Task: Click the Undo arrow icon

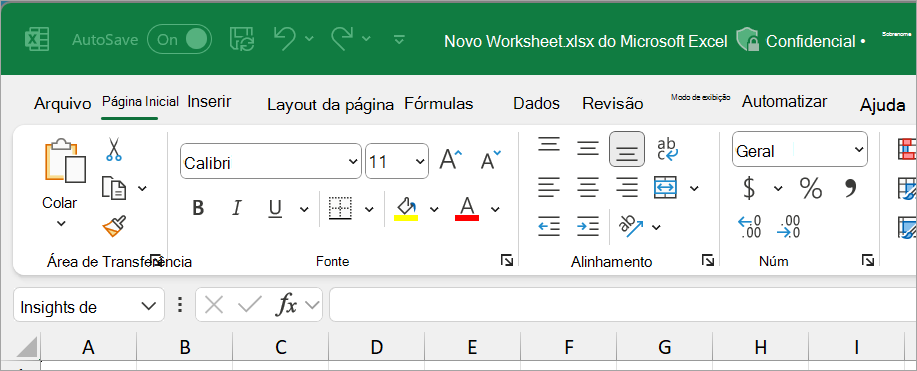Action: click(x=285, y=39)
